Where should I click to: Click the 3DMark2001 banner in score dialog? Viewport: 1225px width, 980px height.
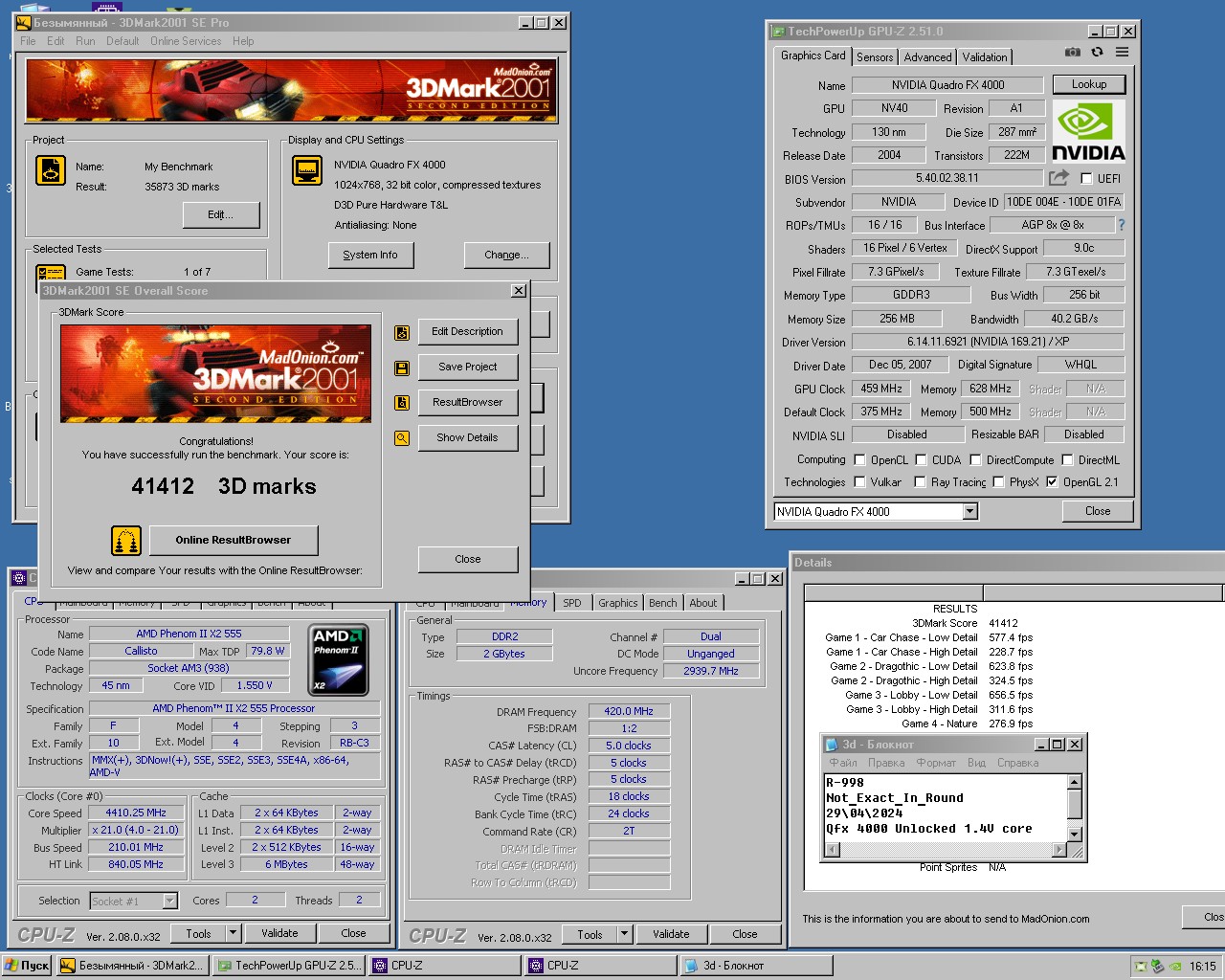[216, 373]
